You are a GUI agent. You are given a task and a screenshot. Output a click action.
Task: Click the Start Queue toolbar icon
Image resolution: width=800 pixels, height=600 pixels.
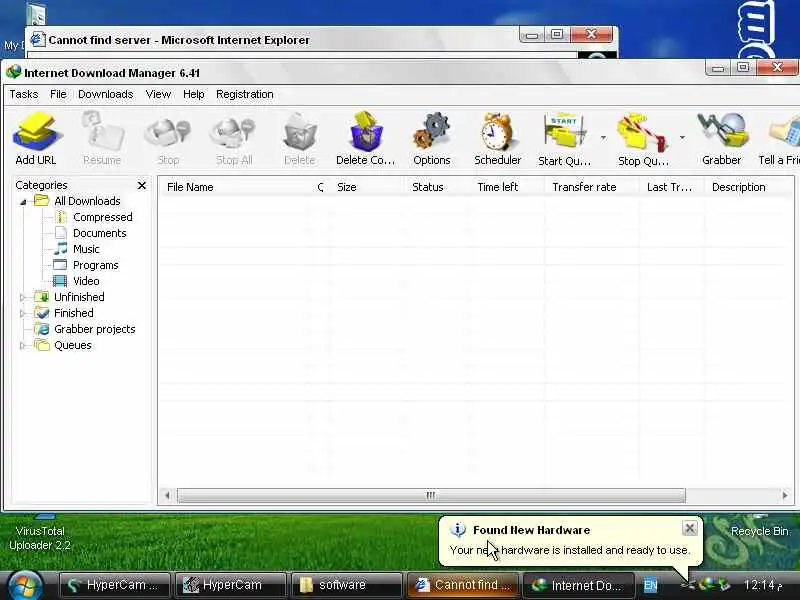tap(564, 138)
